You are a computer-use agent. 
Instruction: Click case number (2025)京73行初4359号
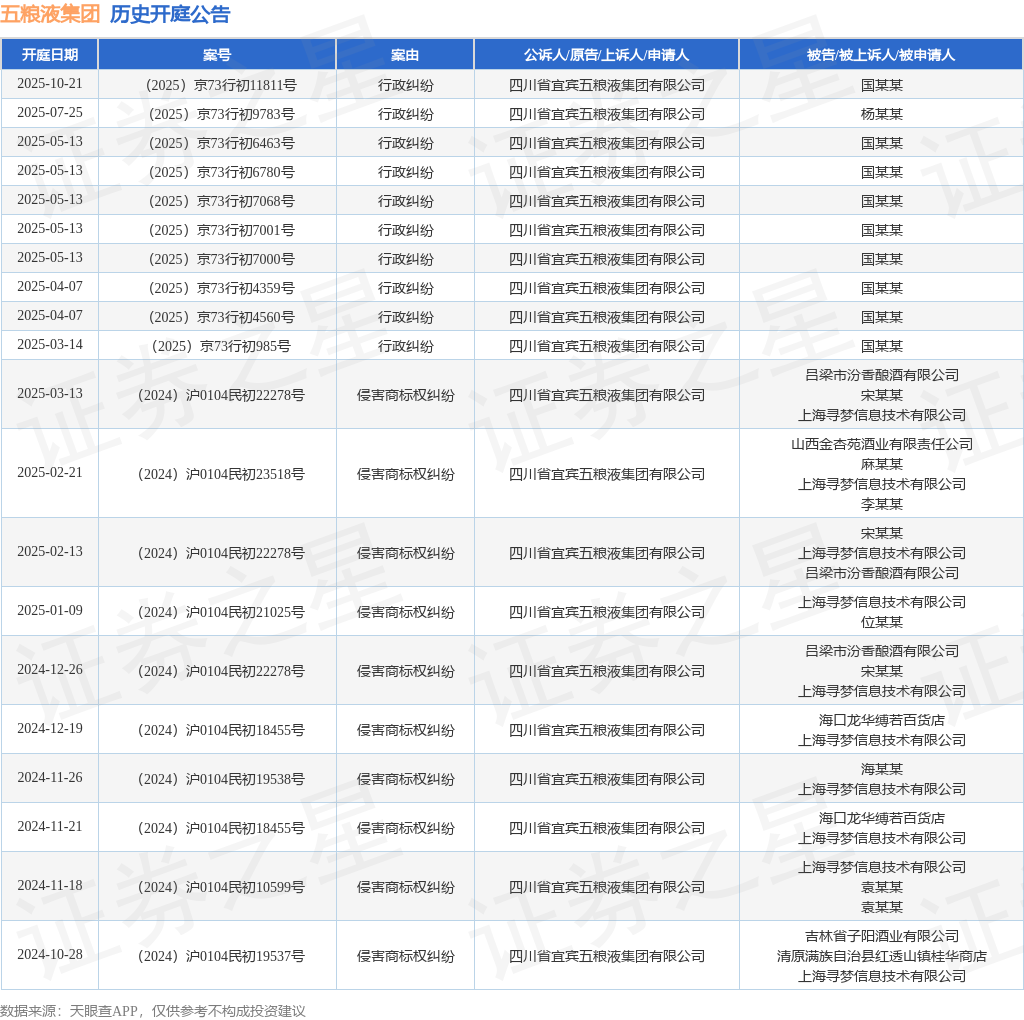click(x=221, y=288)
